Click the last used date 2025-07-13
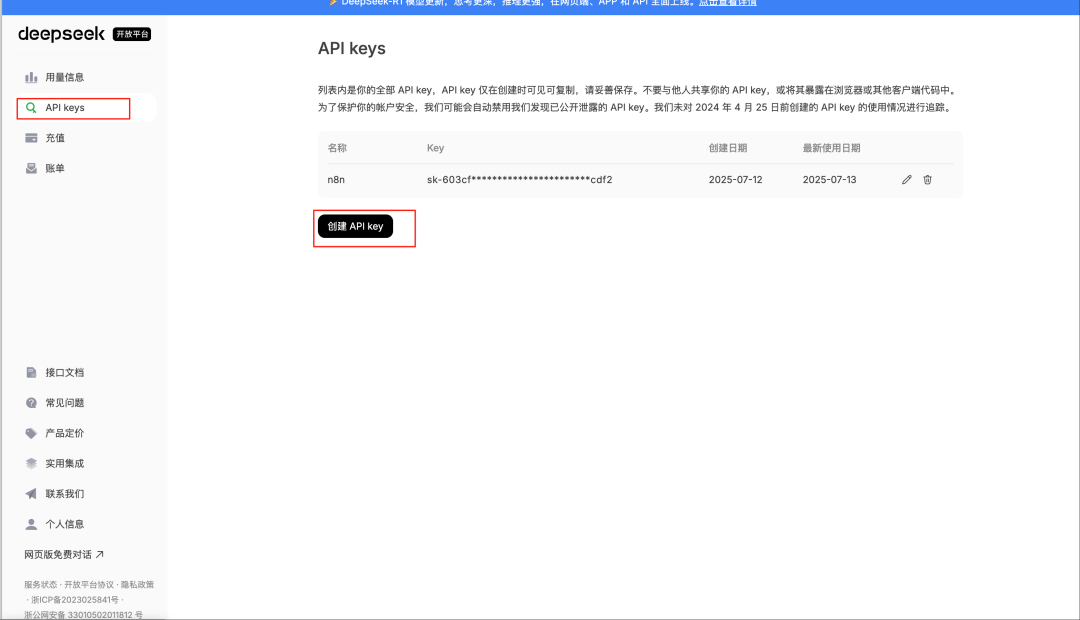 pyautogui.click(x=829, y=180)
